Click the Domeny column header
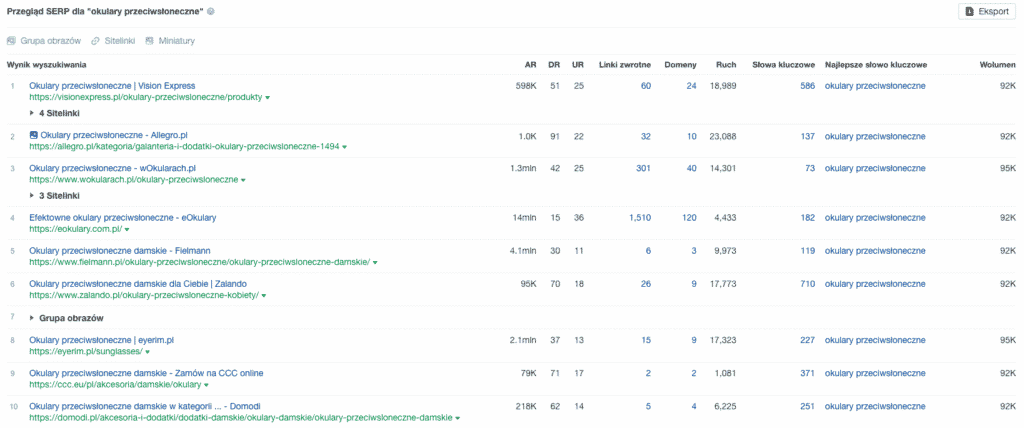 (x=680, y=65)
